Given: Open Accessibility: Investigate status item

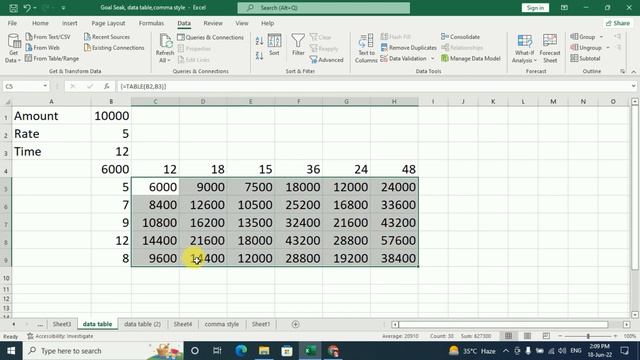Looking at the screenshot, I should (60, 336).
